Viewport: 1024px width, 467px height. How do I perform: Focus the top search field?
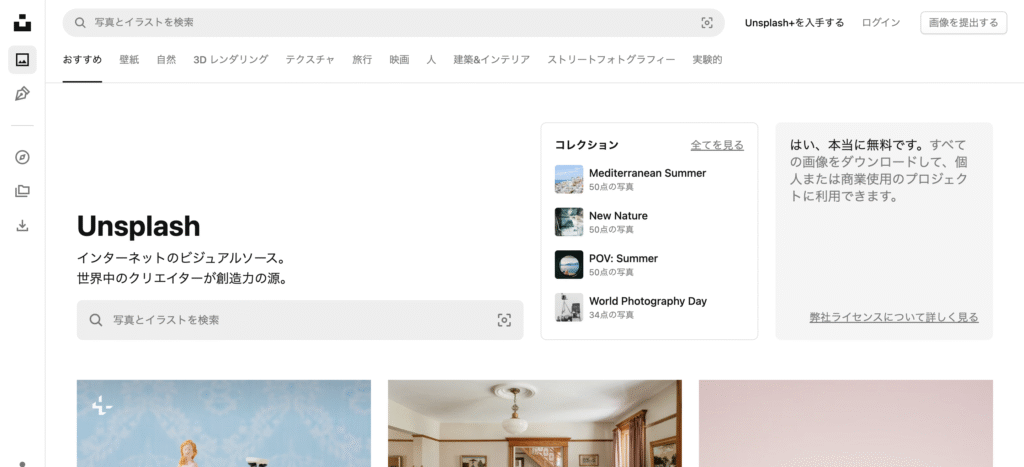[393, 23]
